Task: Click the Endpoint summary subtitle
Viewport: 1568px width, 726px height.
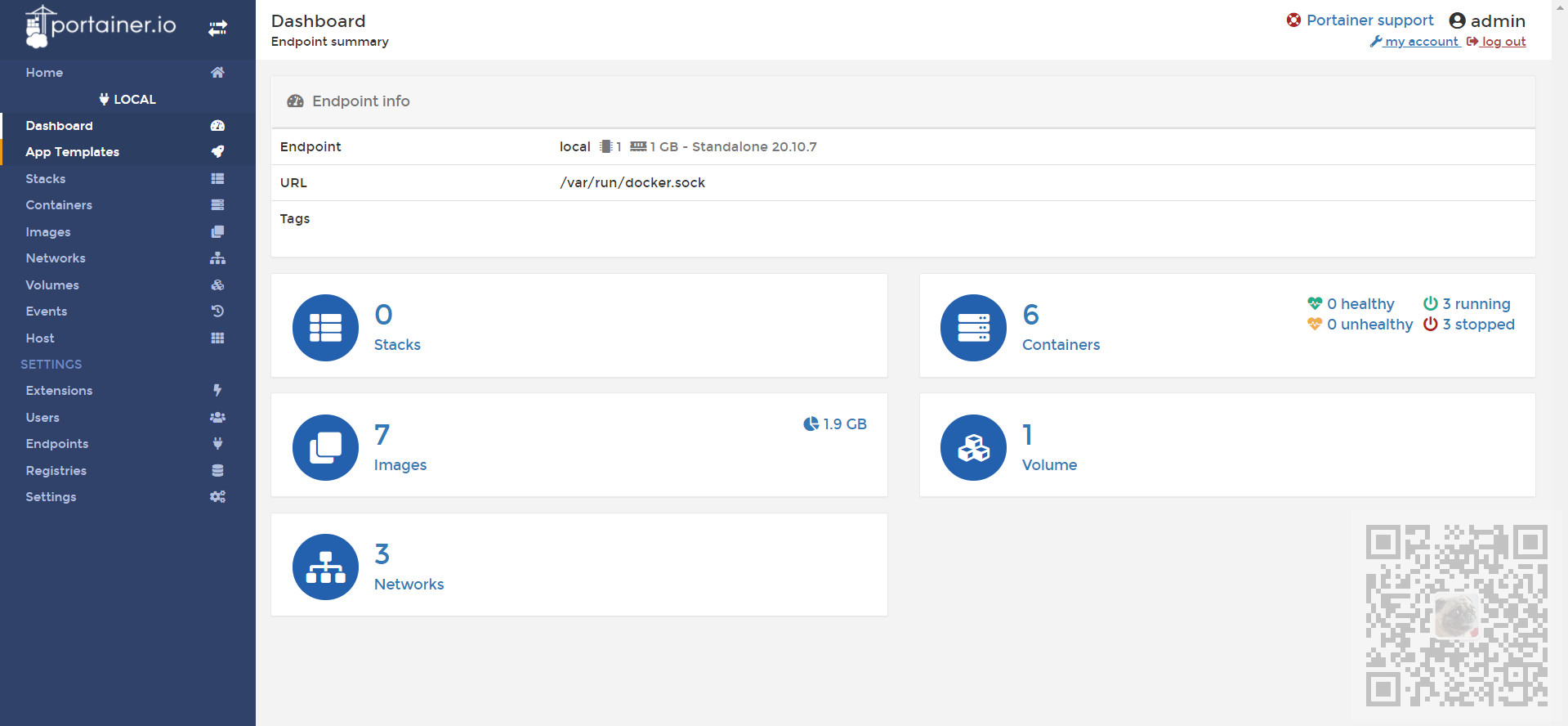Action: coord(330,42)
